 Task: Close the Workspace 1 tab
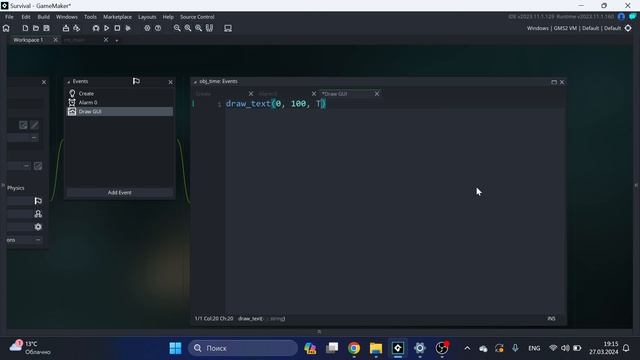[x=56, y=40]
